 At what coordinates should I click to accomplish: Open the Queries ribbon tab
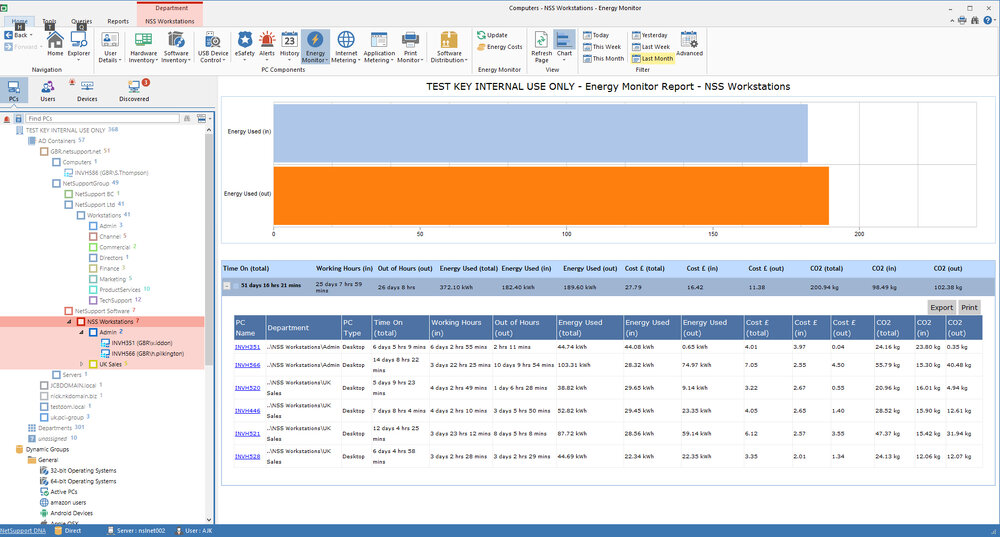(81, 21)
